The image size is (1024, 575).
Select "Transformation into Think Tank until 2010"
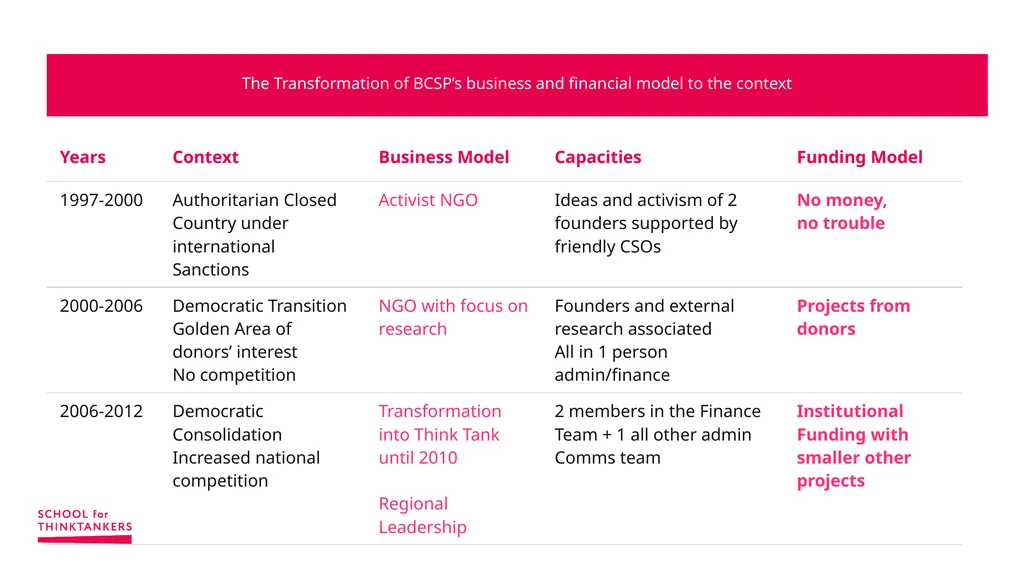tap(440, 434)
